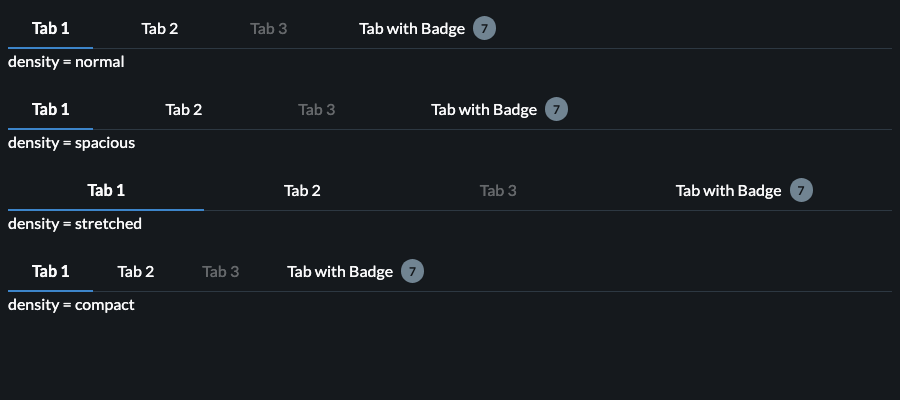The image size is (900, 400).
Task: Click badge 7 in stretched density row
Action: [801, 190]
